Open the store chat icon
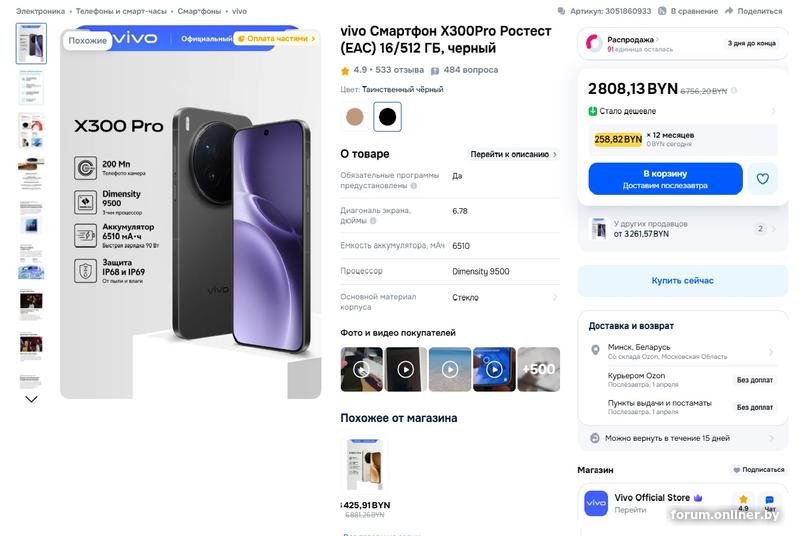 click(x=769, y=503)
